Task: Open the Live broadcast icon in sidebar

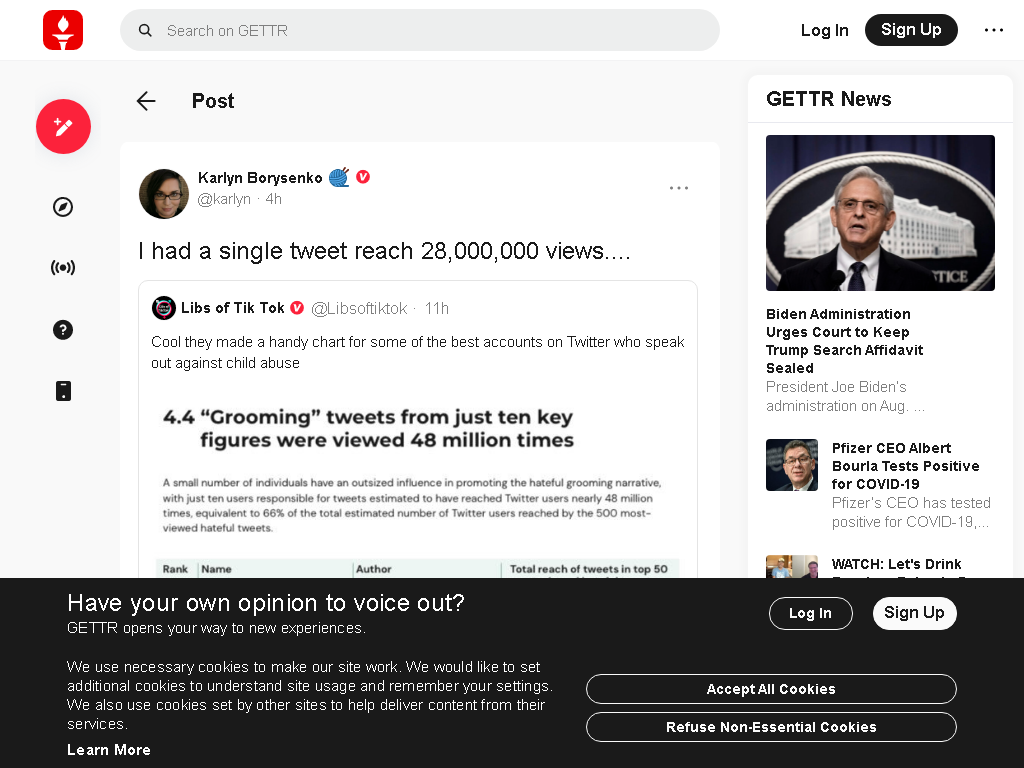Action: coord(63,267)
